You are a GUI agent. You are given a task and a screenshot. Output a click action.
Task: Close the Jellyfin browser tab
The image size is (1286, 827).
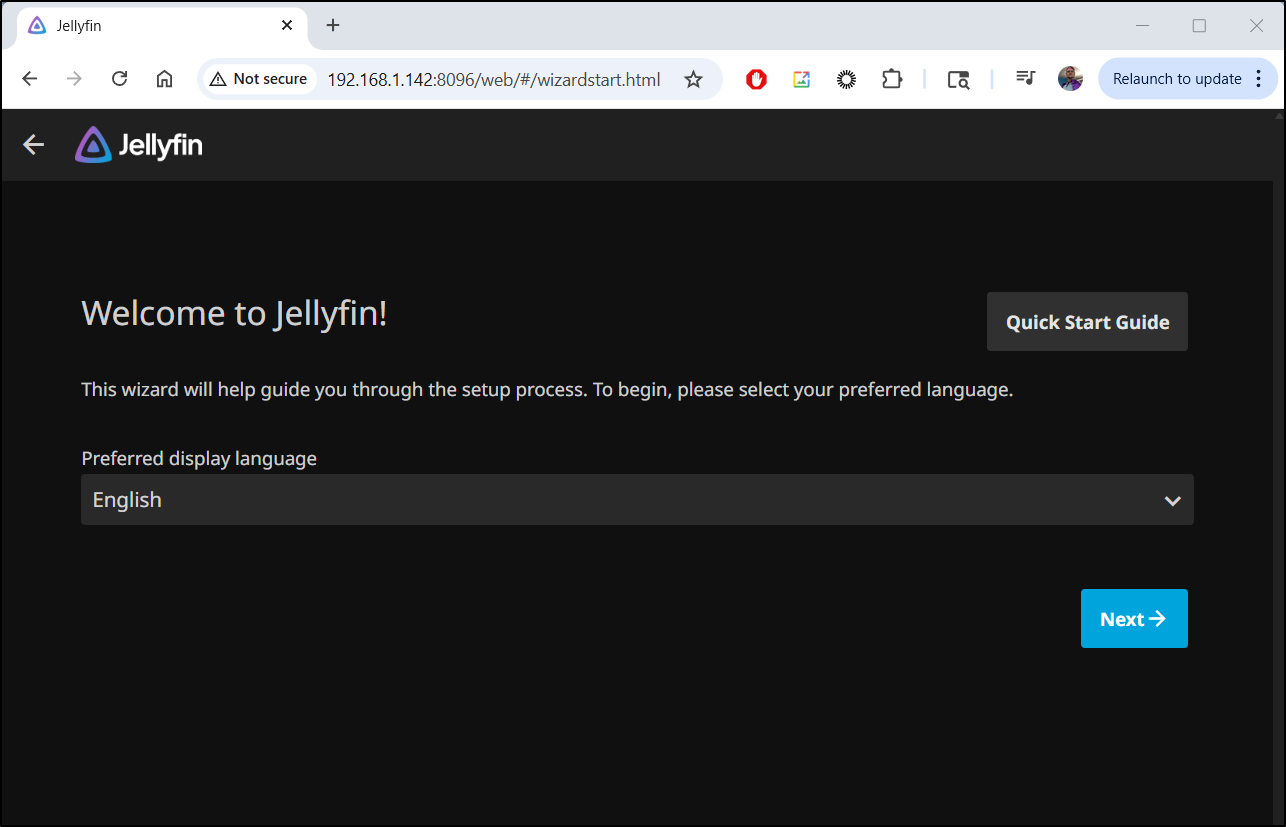(287, 26)
